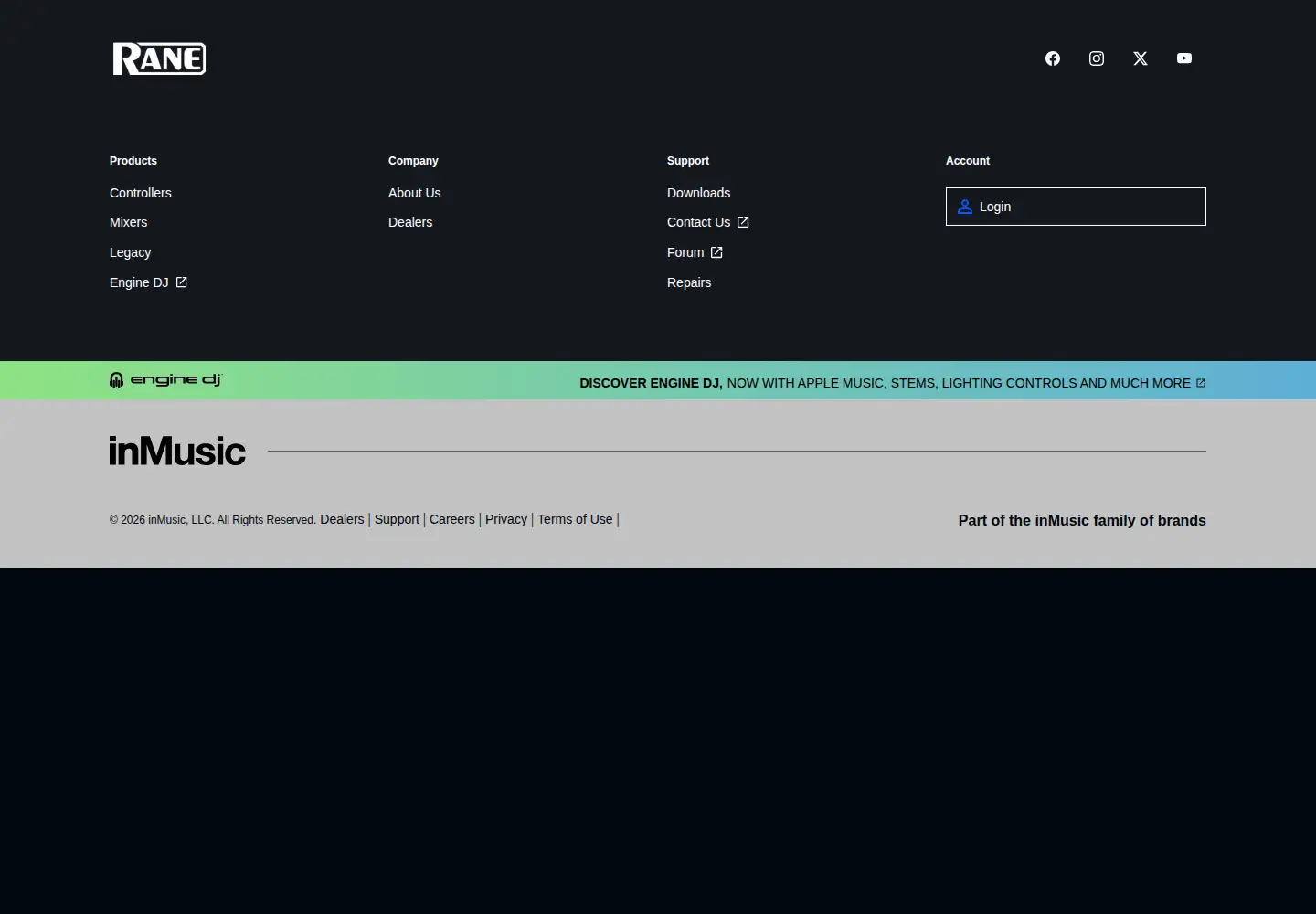Click the "© 2026 inMusic, LLC" copyright text
Image resolution: width=1316 pixels, height=914 pixels.
click(x=213, y=520)
